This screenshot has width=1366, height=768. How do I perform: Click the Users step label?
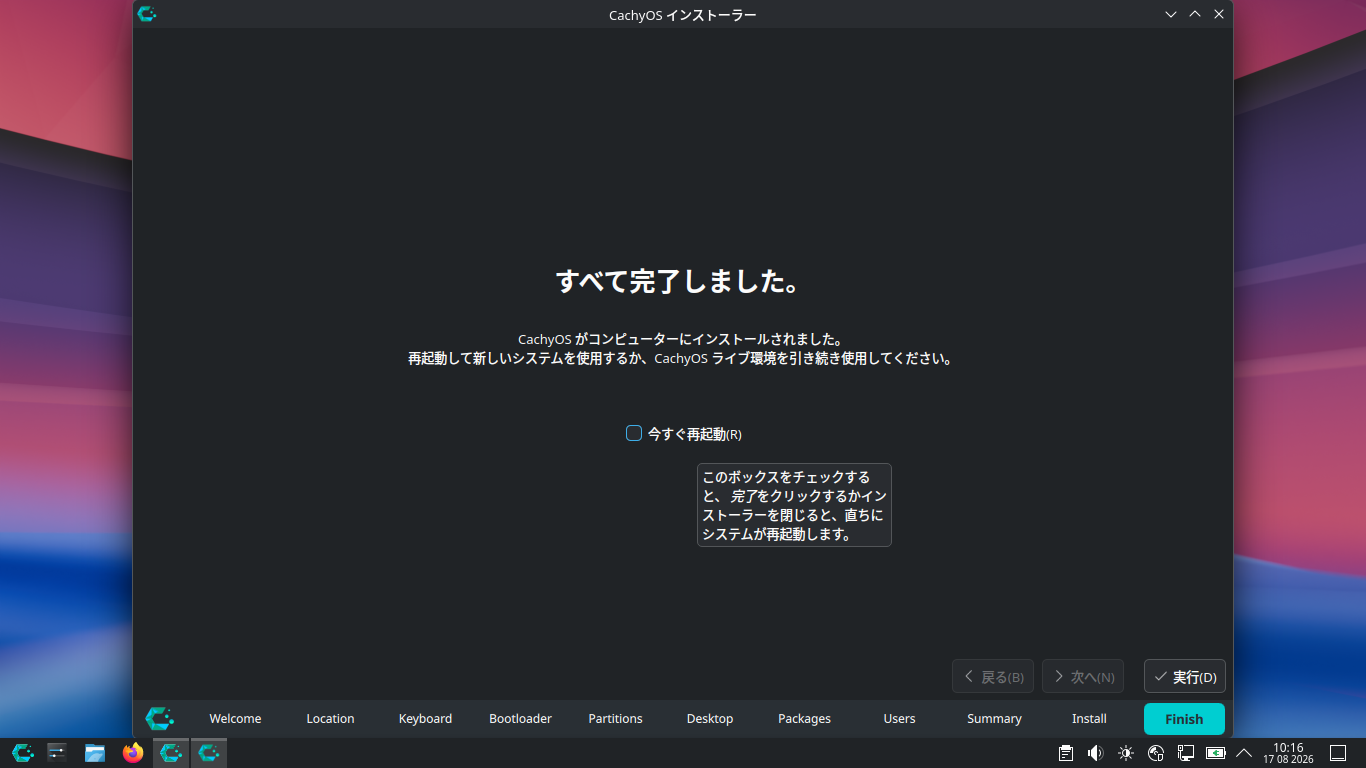(899, 719)
